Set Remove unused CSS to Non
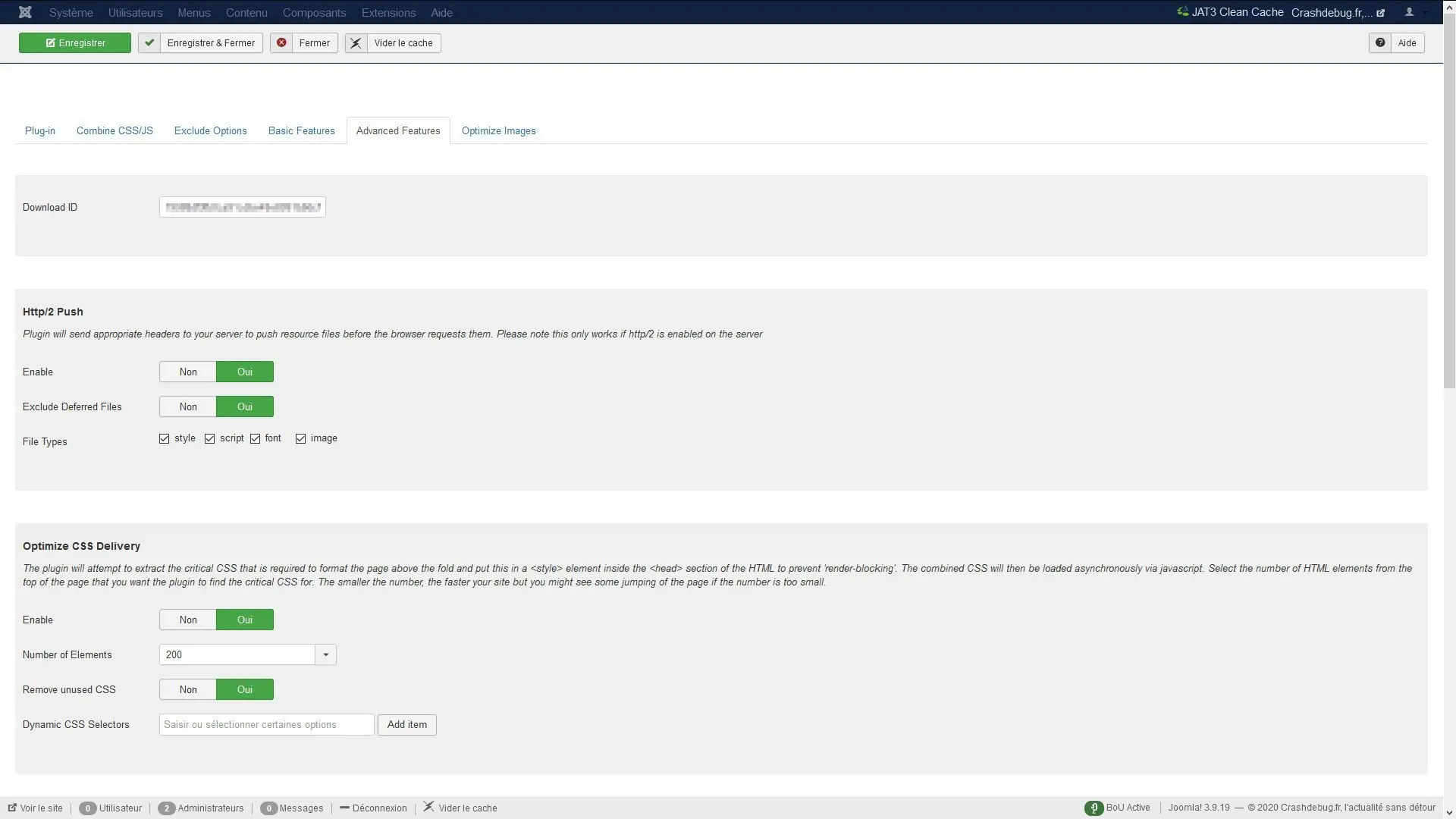The height and width of the screenshot is (819, 1456). [188, 689]
